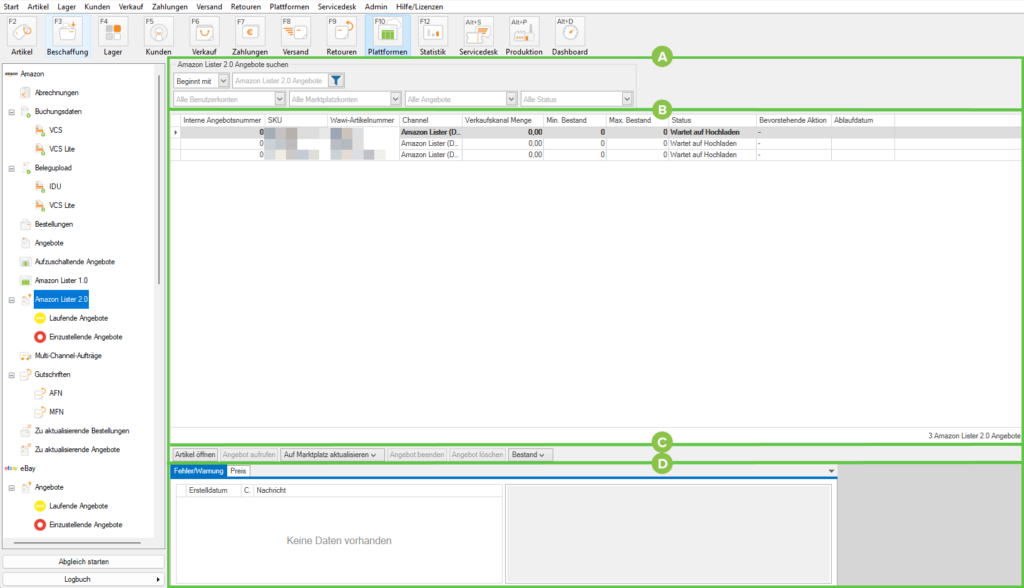Open the Lager module icon

113,34
